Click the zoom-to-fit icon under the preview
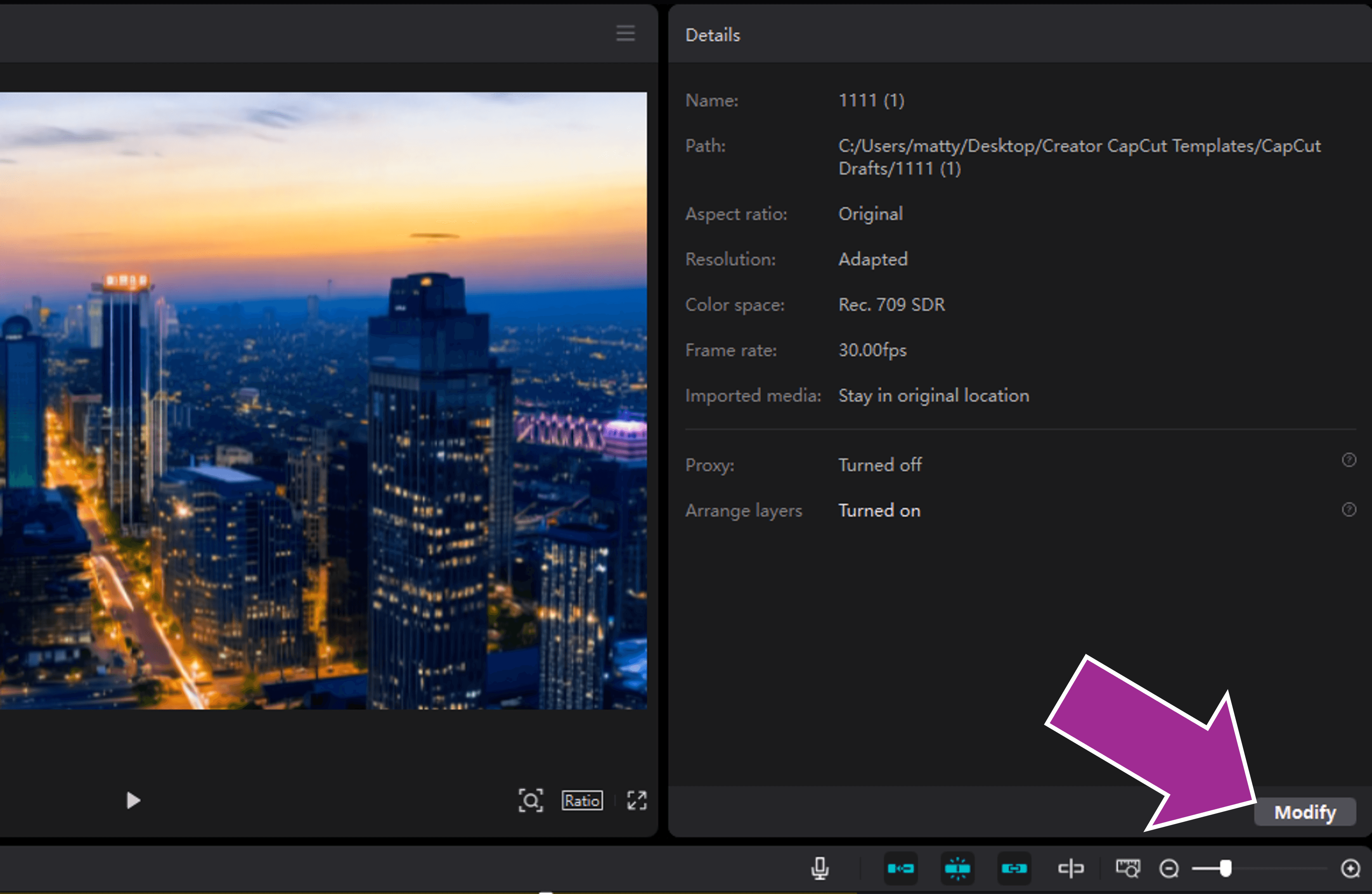Viewport: 1372px width, 894px height. 530,801
